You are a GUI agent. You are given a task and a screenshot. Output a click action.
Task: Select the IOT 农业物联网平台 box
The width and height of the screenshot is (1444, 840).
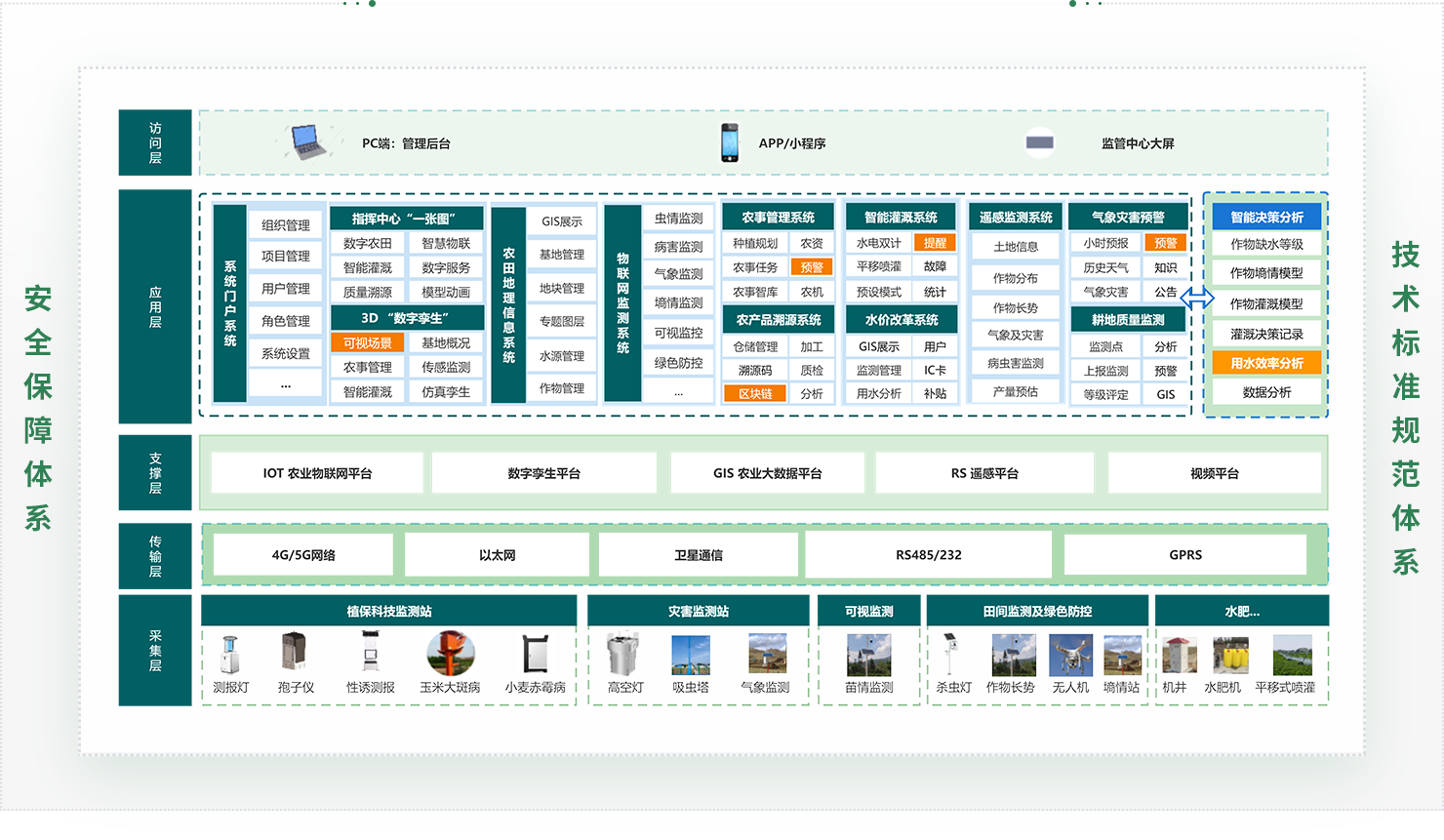point(317,473)
